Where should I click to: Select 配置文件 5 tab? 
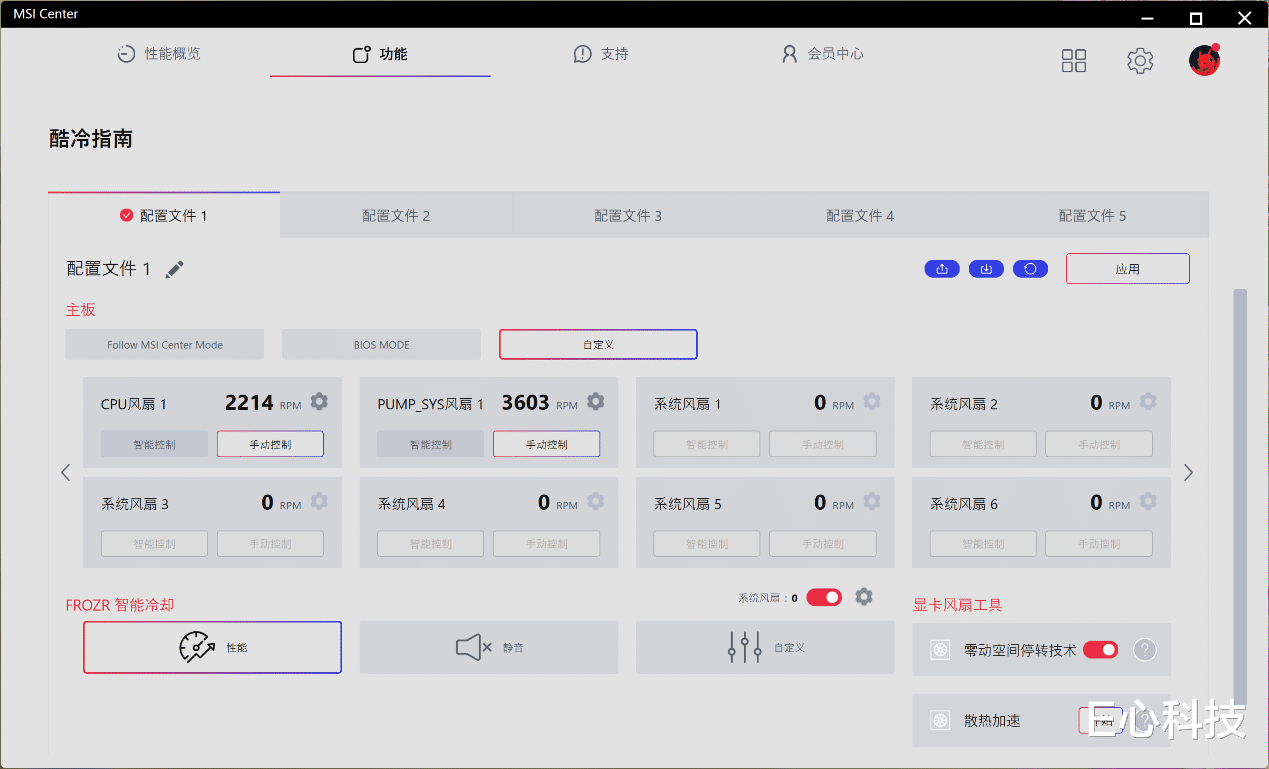[1092, 215]
